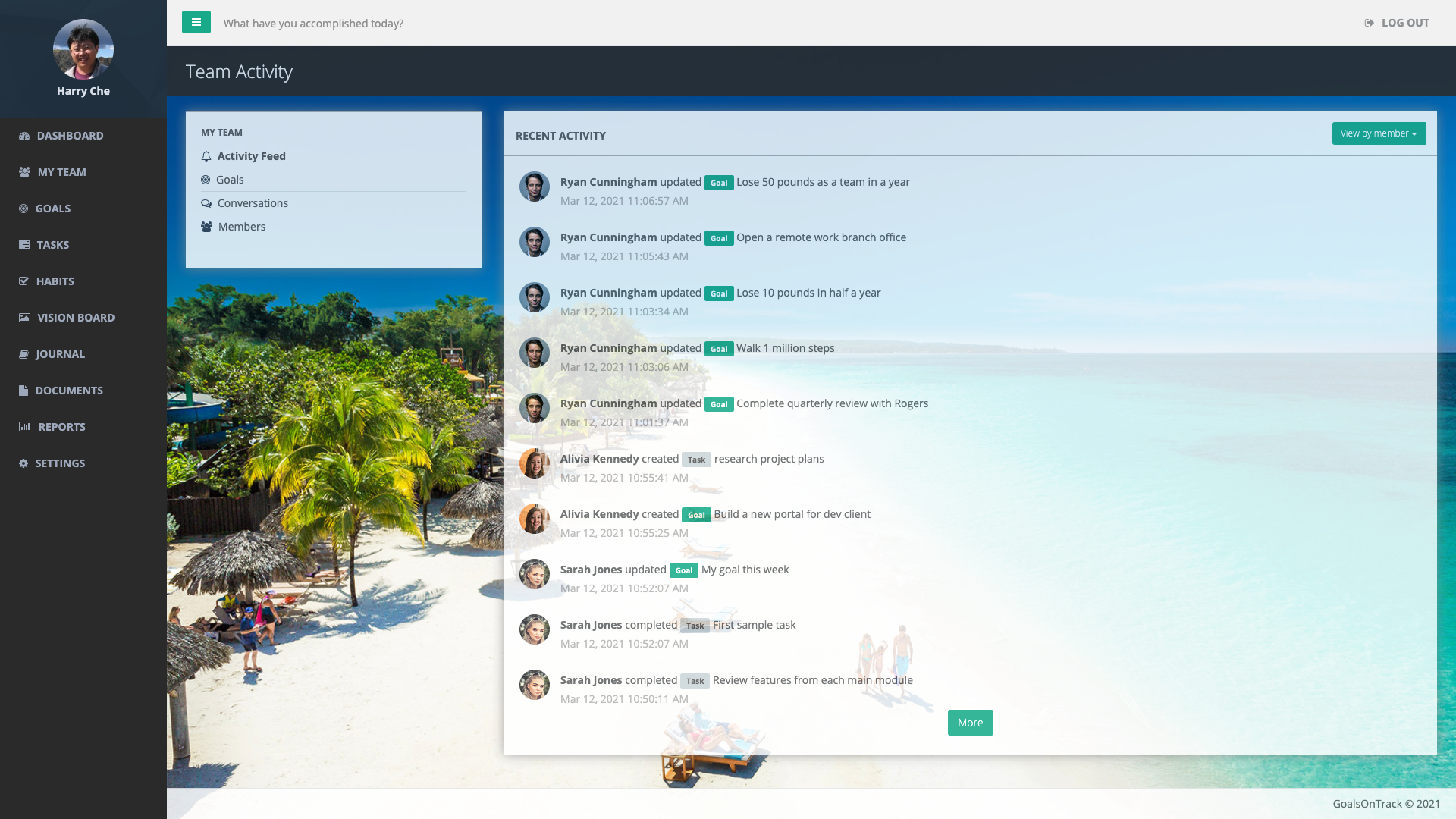
Task: Click the Settings gear icon in sidebar
Action: tap(24, 463)
